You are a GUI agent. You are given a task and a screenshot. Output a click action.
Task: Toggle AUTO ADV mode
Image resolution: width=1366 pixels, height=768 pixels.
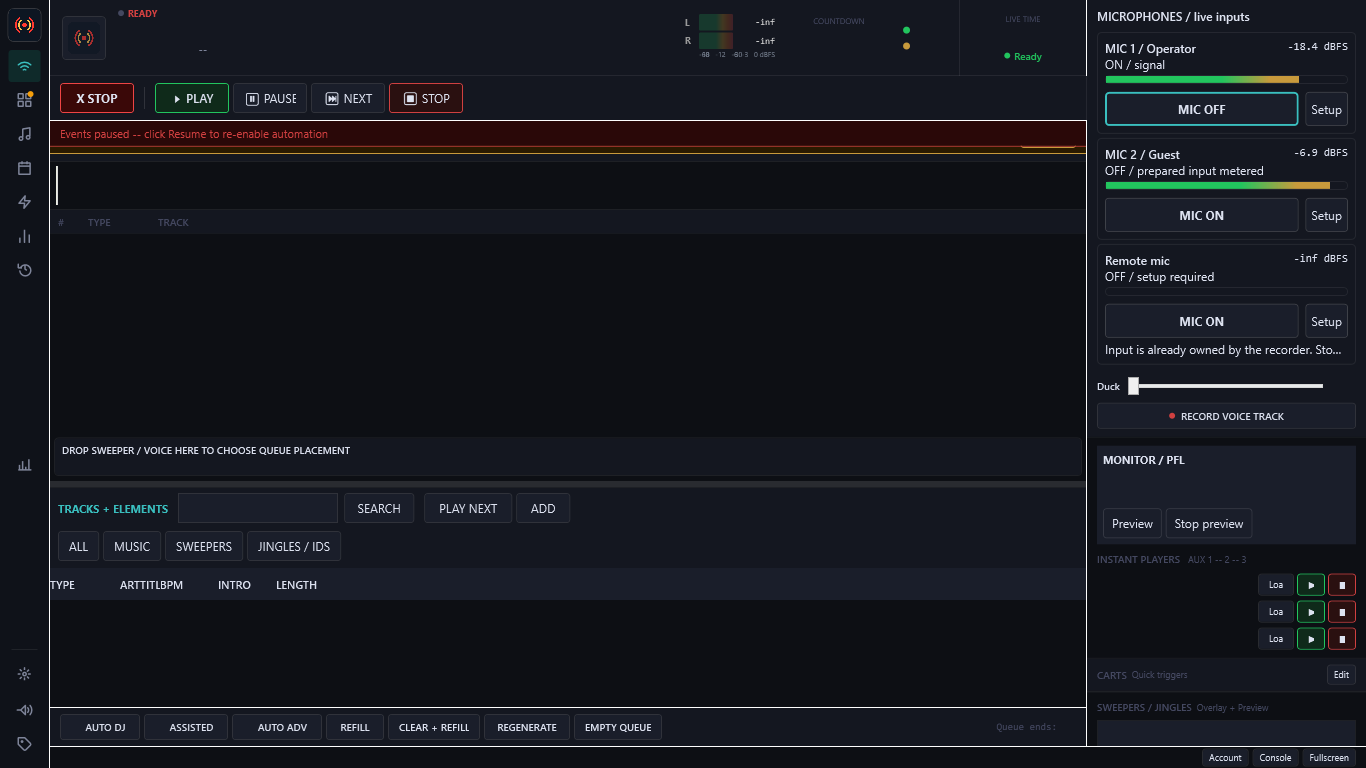click(x=277, y=727)
